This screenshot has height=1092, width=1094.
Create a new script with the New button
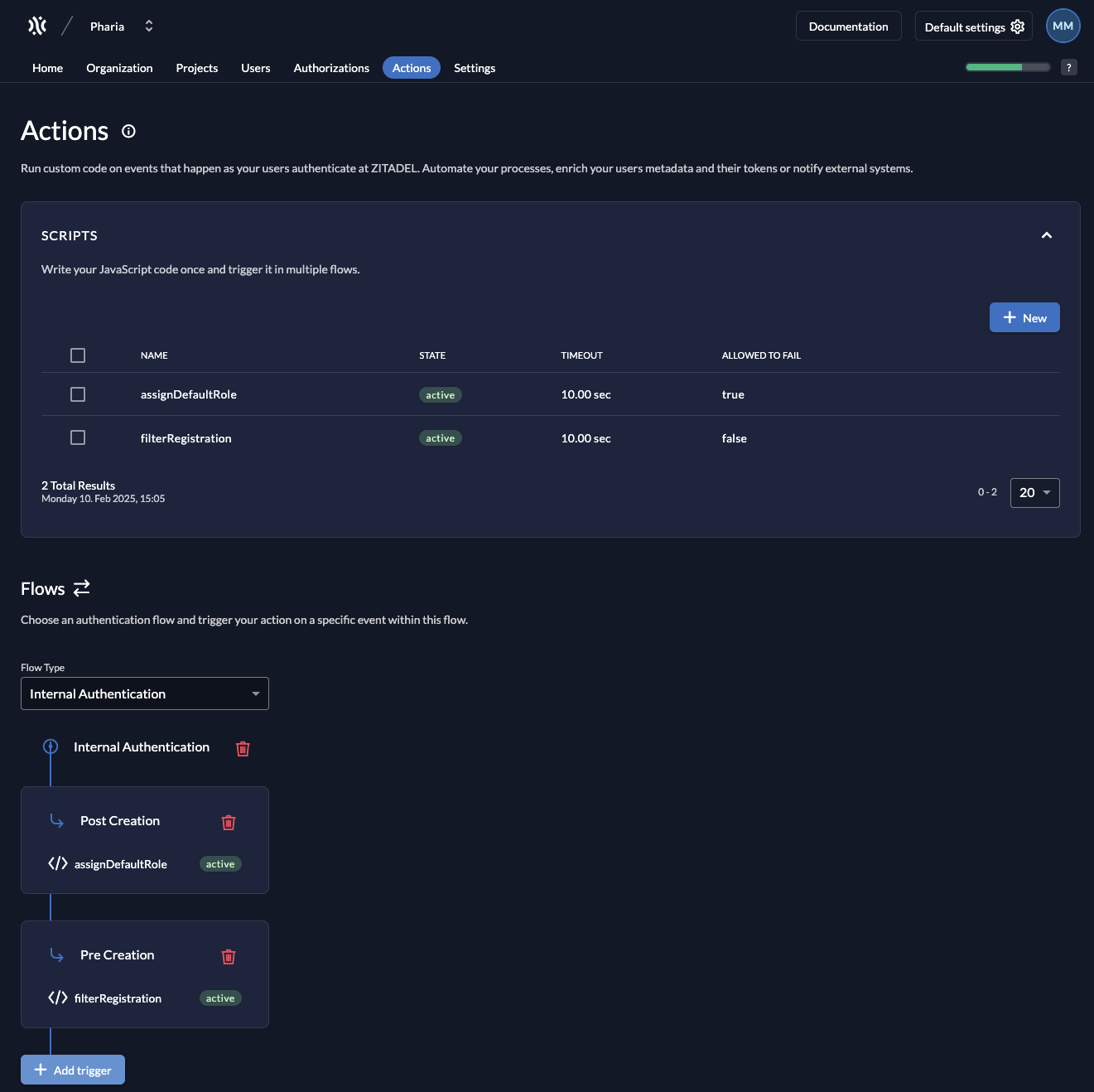(x=1024, y=317)
